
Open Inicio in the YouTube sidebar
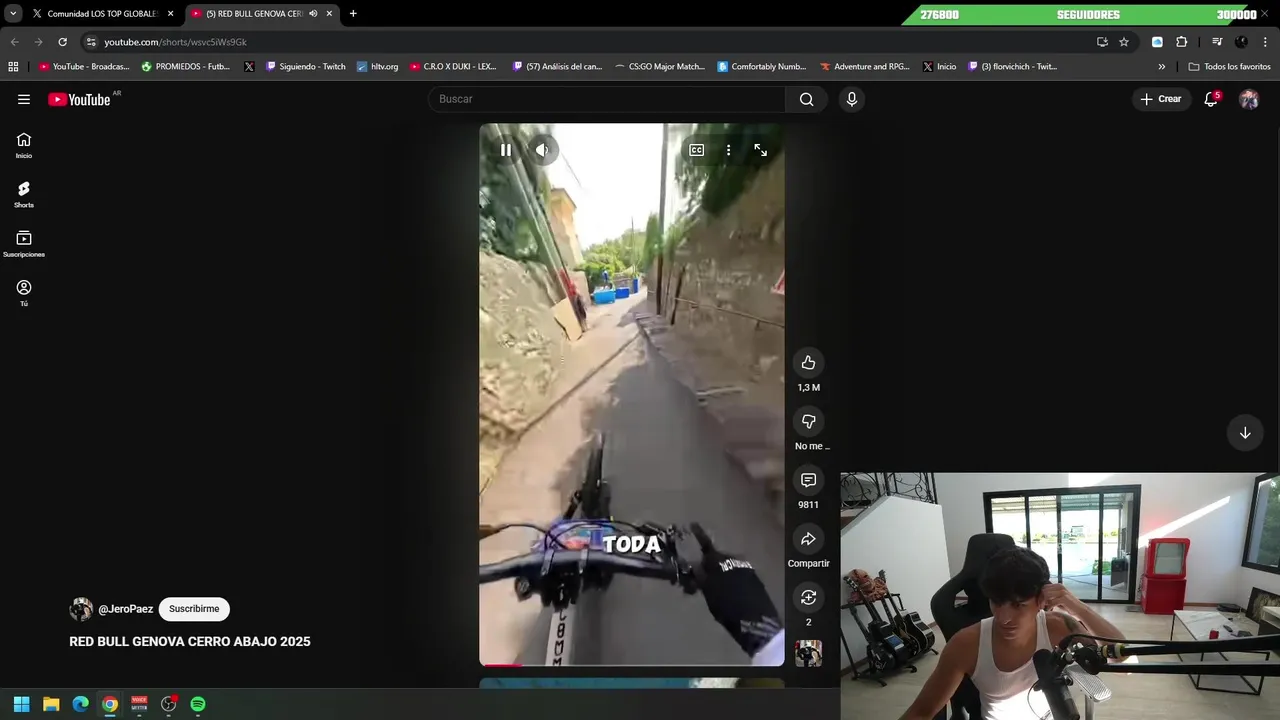pos(24,145)
